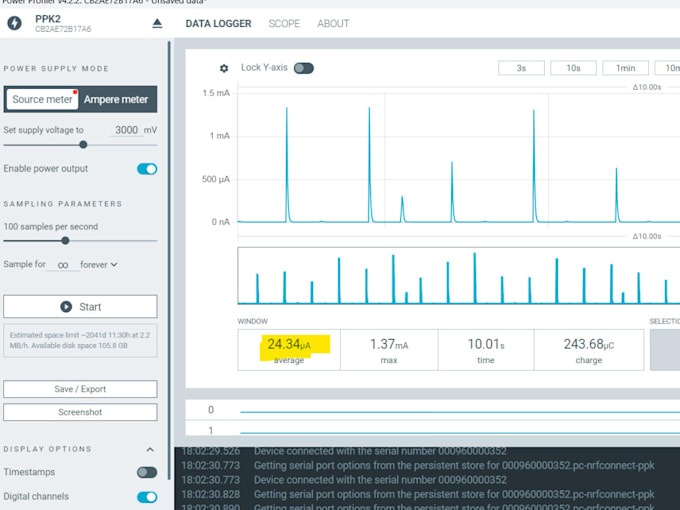680x510 pixels.
Task: Open the Scope tab
Action: (x=284, y=23)
